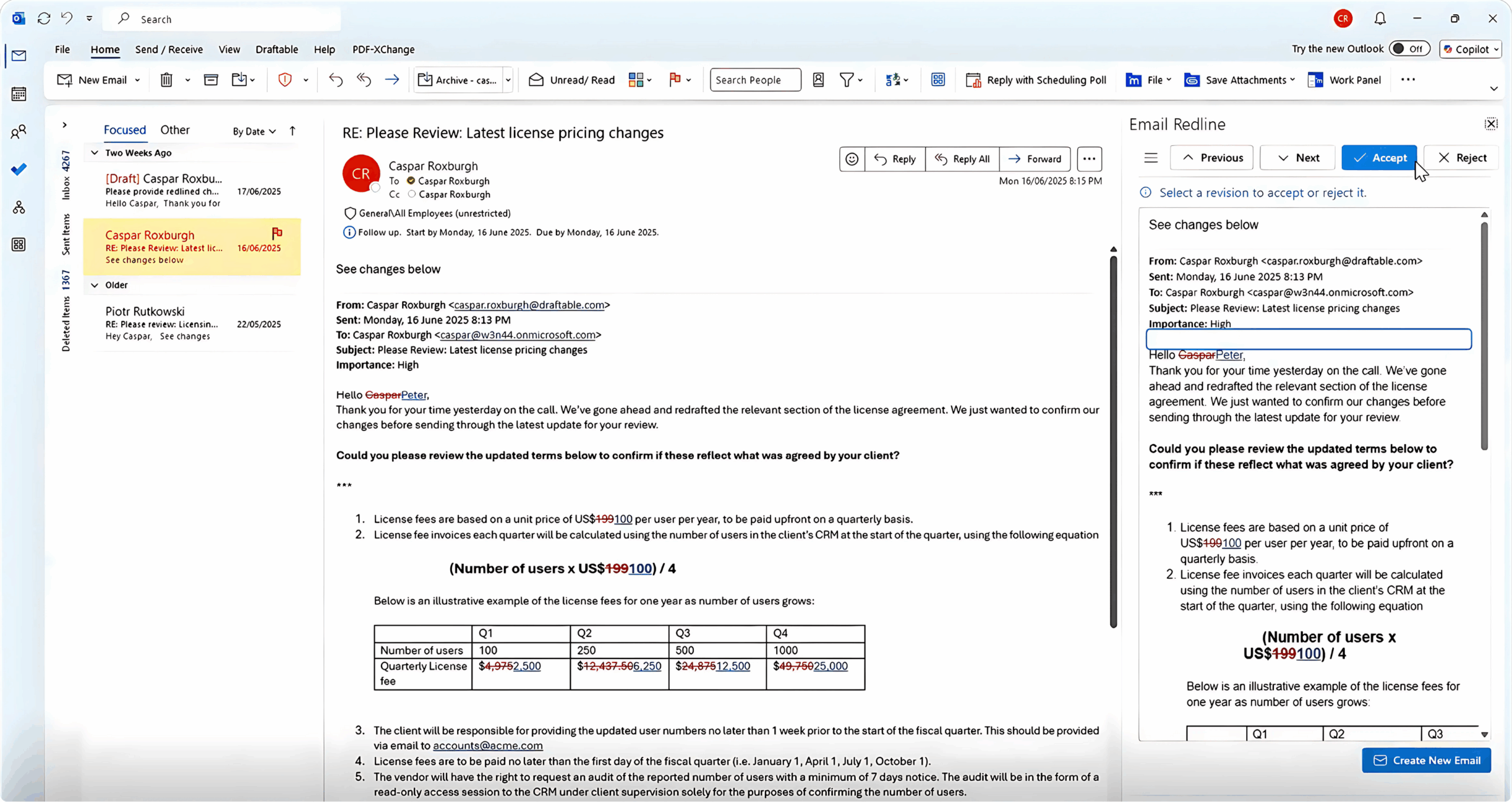The height and width of the screenshot is (802, 1512).
Task: Open the Calendar view in sidebar
Action: [19, 94]
